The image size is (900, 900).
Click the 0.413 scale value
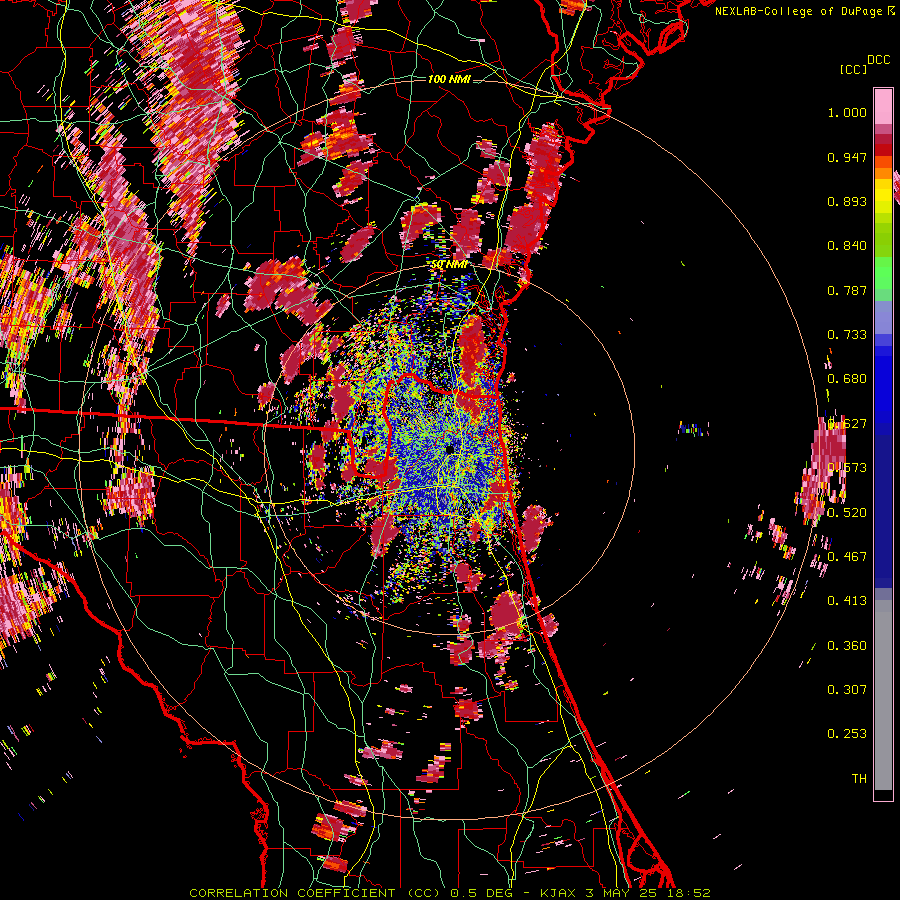click(847, 601)
